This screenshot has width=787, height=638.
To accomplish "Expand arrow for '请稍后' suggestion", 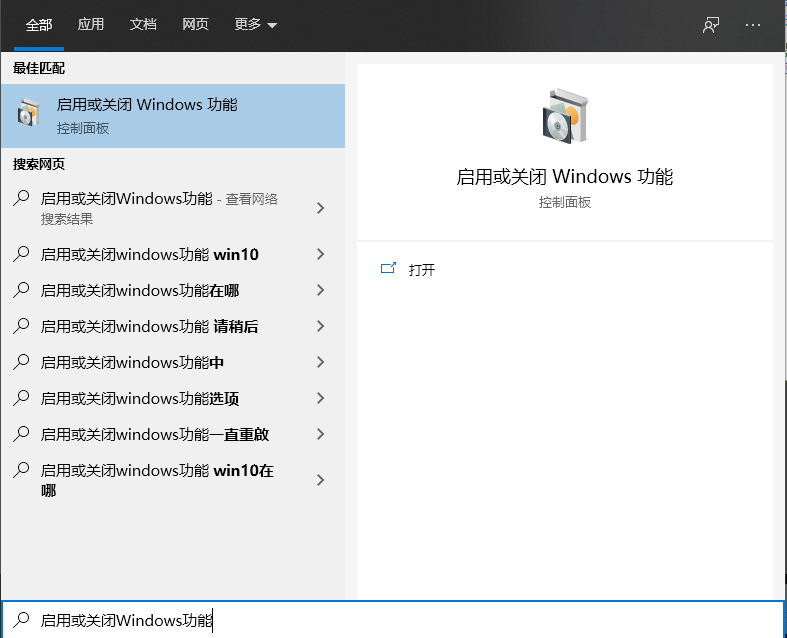I will (x=320, y=326).
